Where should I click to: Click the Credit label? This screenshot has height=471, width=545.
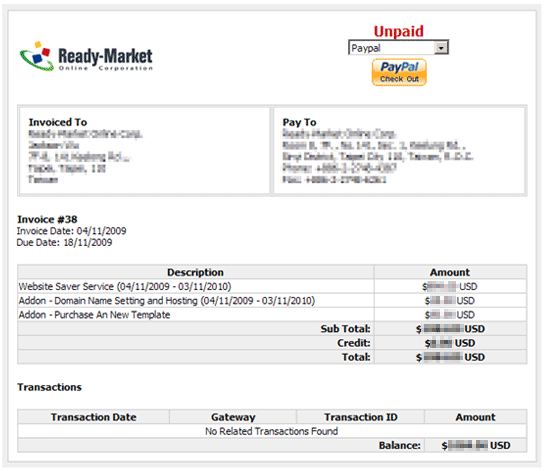354,343
